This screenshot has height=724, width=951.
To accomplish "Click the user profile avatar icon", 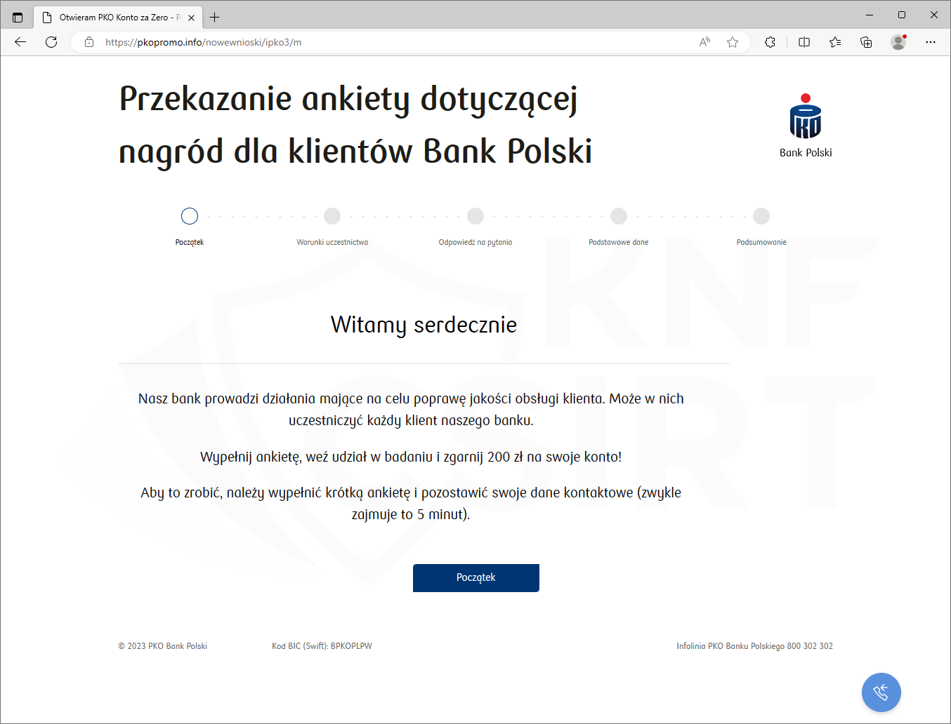I will click(898, 42).
